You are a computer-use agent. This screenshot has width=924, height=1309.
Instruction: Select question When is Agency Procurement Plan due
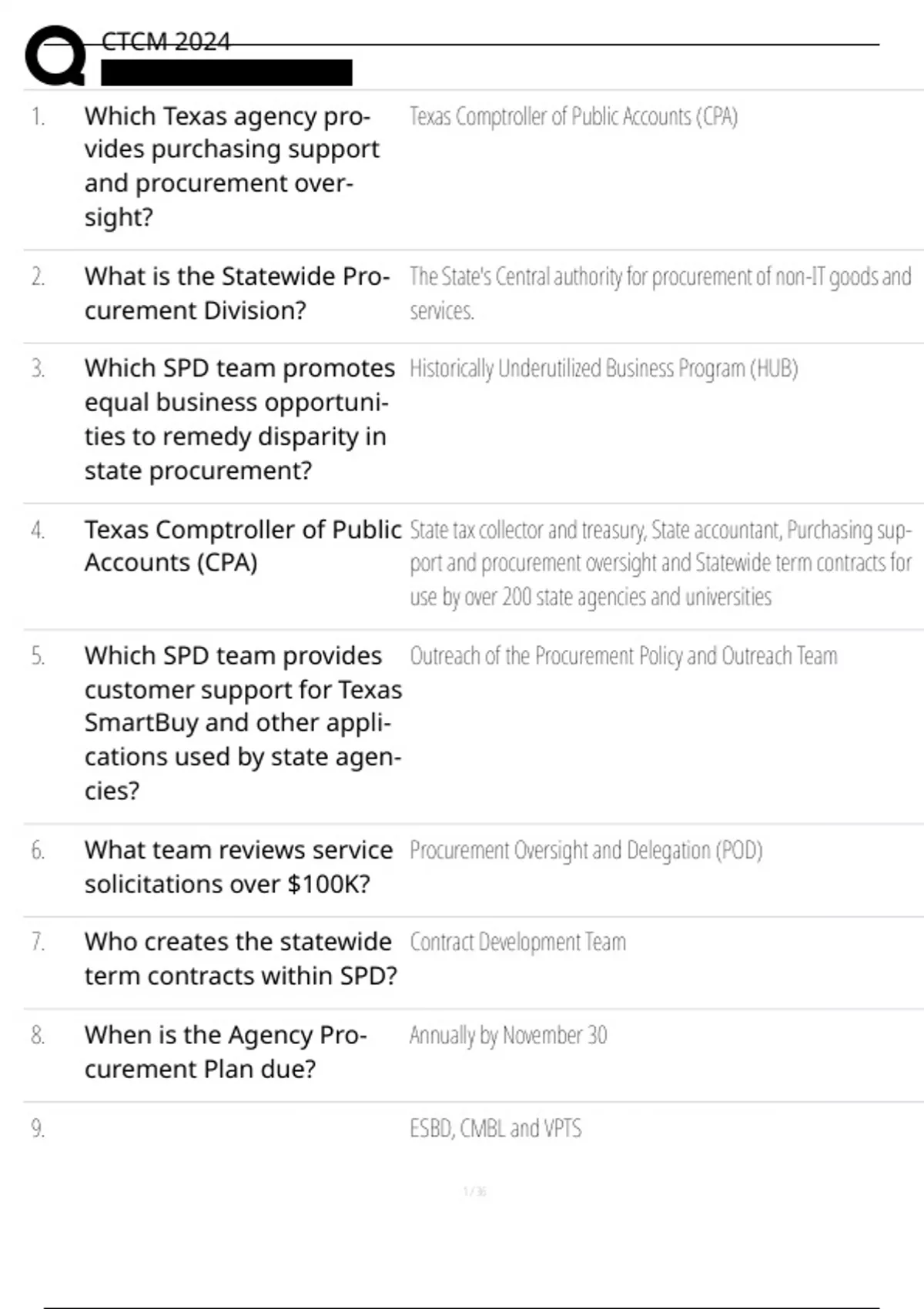click(x=225, y=1052)
